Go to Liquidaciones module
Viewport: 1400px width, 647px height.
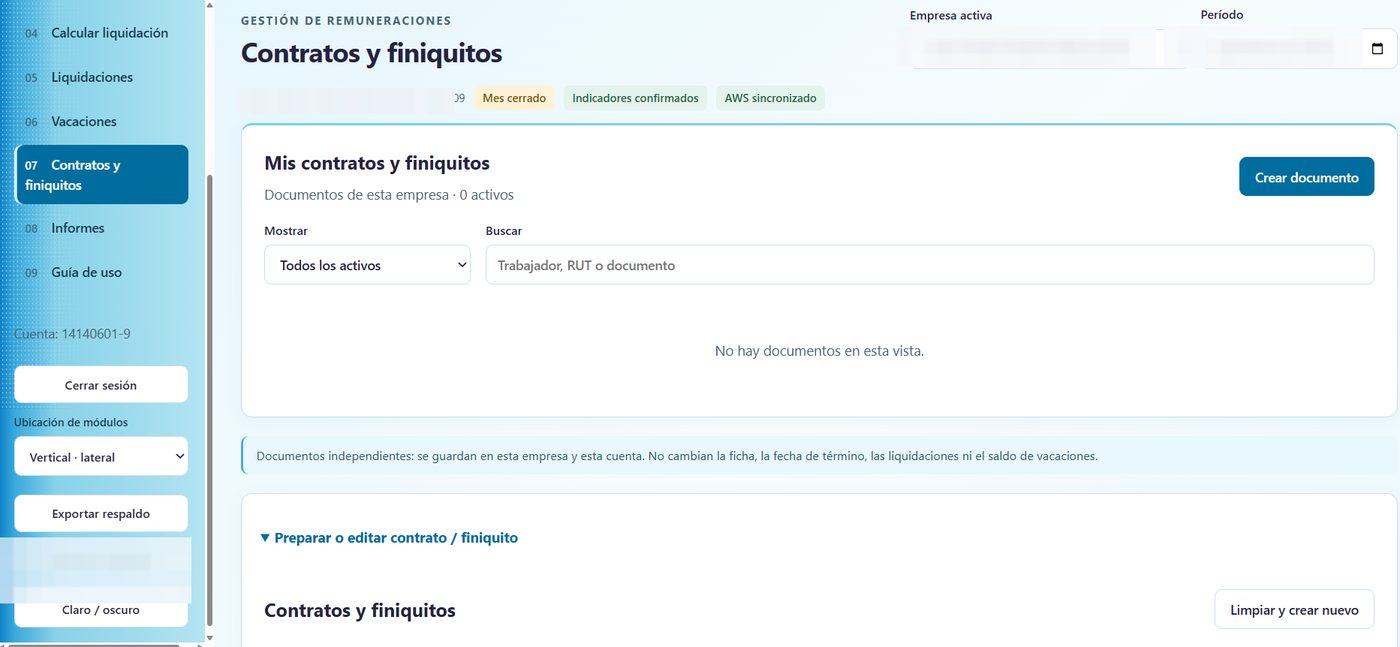[101, 77]
